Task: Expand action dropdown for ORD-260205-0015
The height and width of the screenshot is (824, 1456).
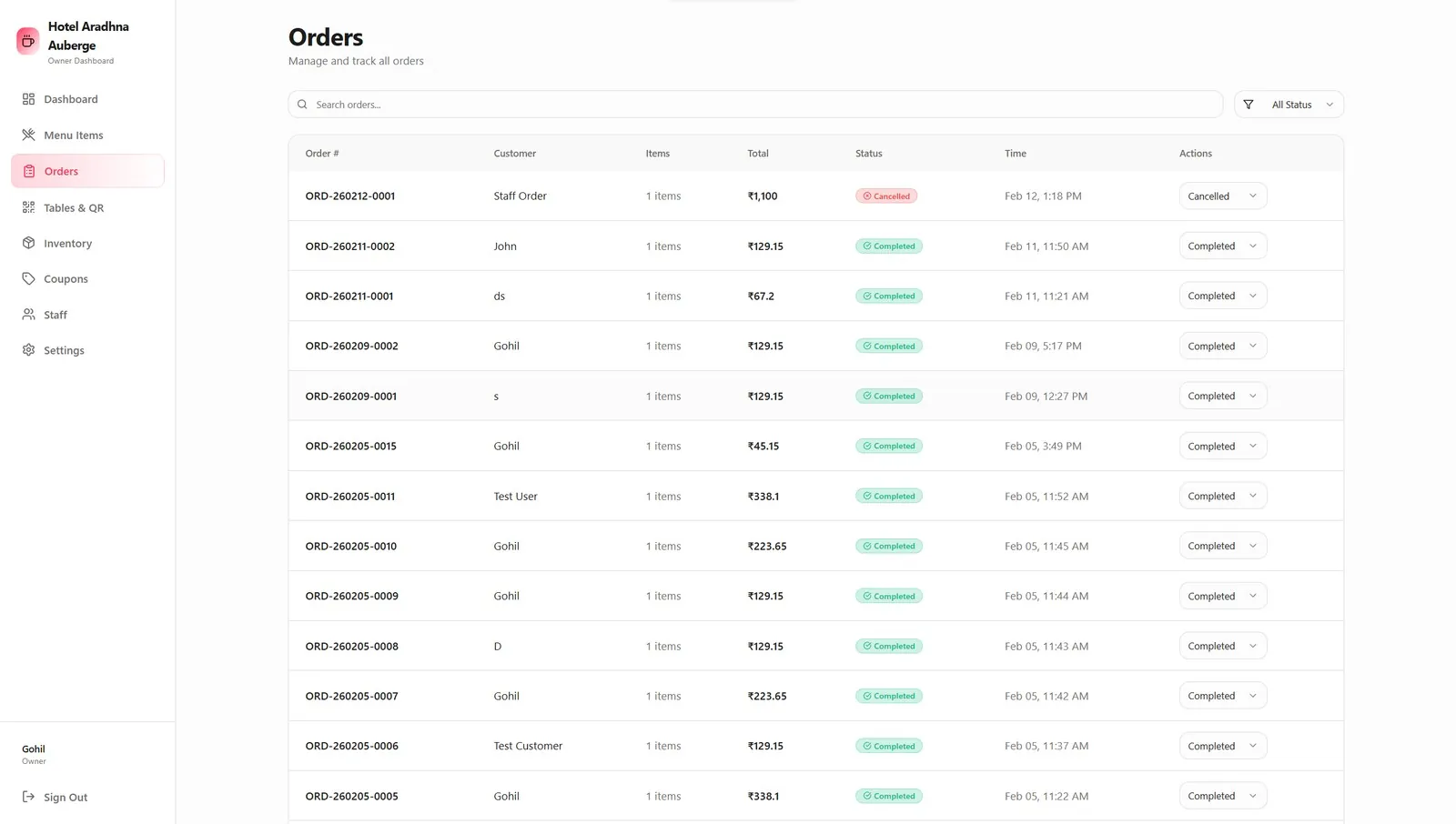Action: pos(1223,446)
